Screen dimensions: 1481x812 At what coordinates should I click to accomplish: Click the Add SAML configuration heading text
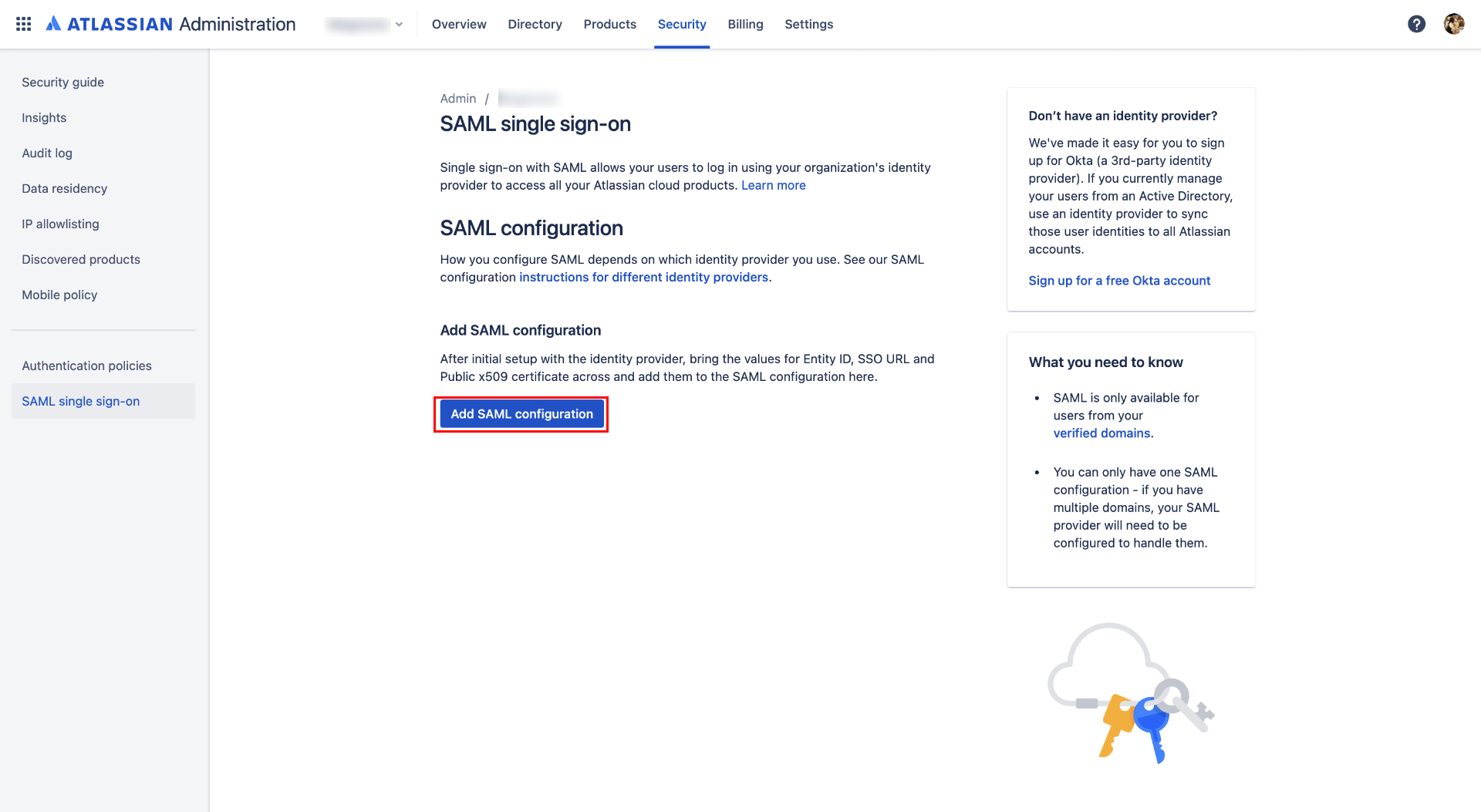[x=521, y=331]
